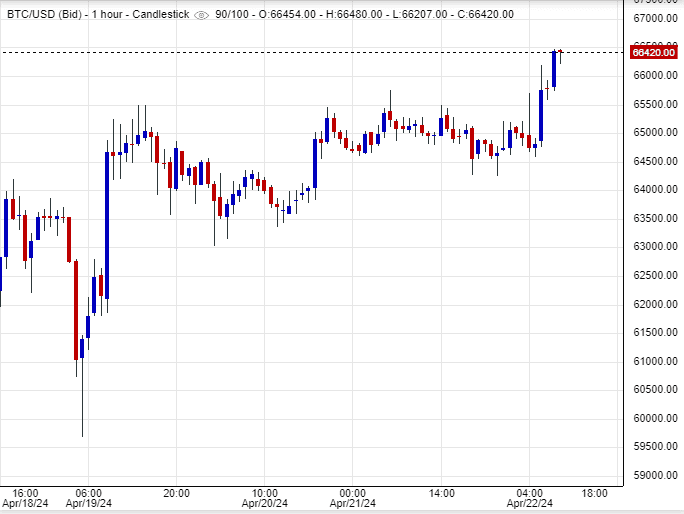Screen dimensions: 684x514
Task: Click the 18:00 time axis label
Action: [595, 493]
